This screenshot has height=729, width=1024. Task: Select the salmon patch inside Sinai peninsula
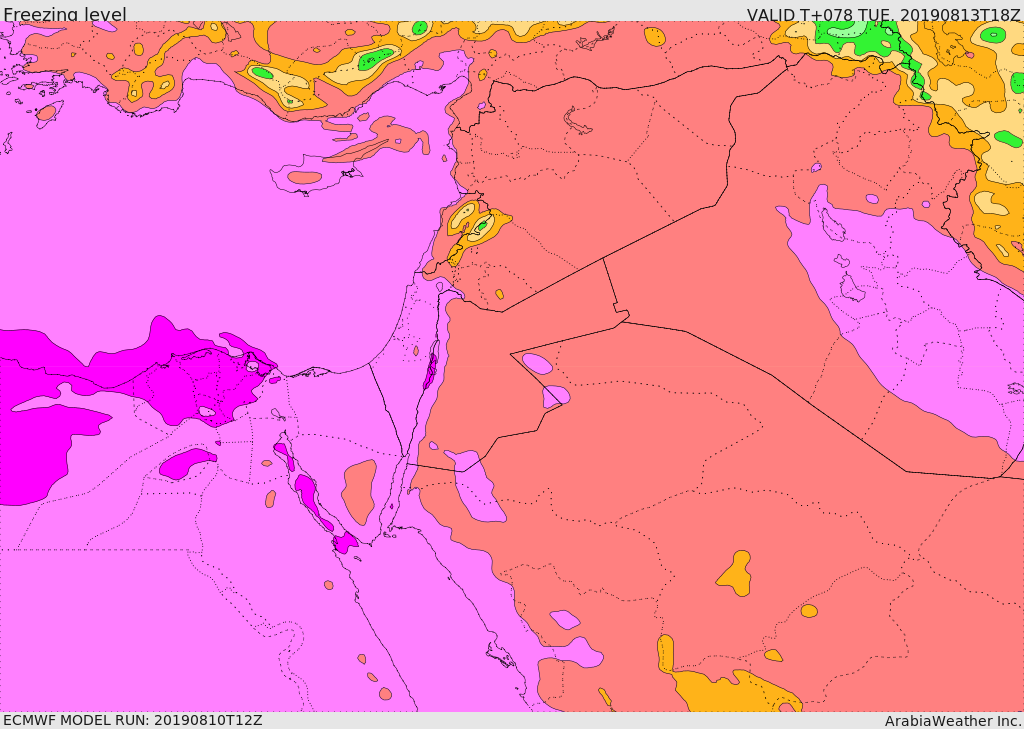[x=359, y=491]
